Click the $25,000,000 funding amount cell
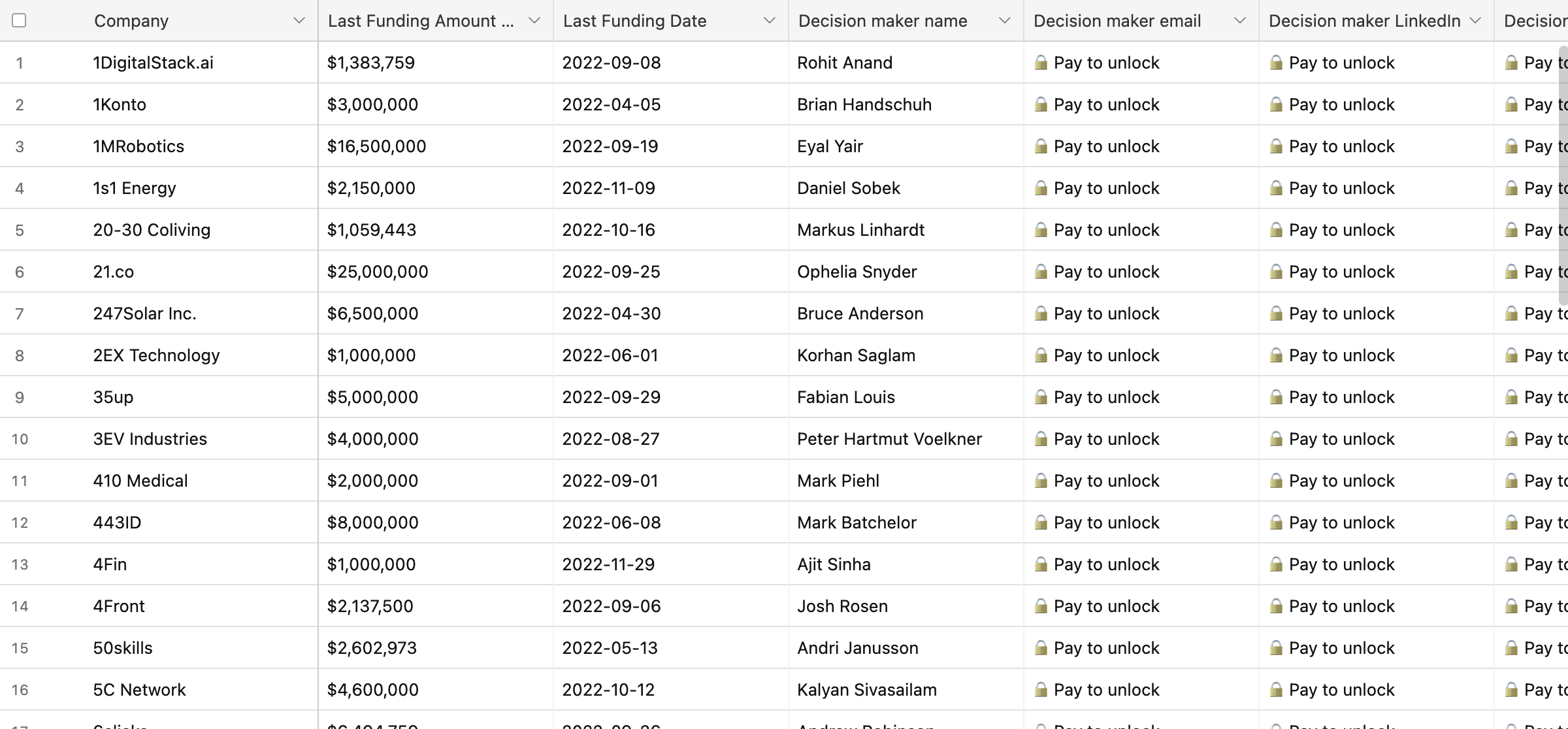1568x729 pixels. pyautogui.click(x=436, y=272)
